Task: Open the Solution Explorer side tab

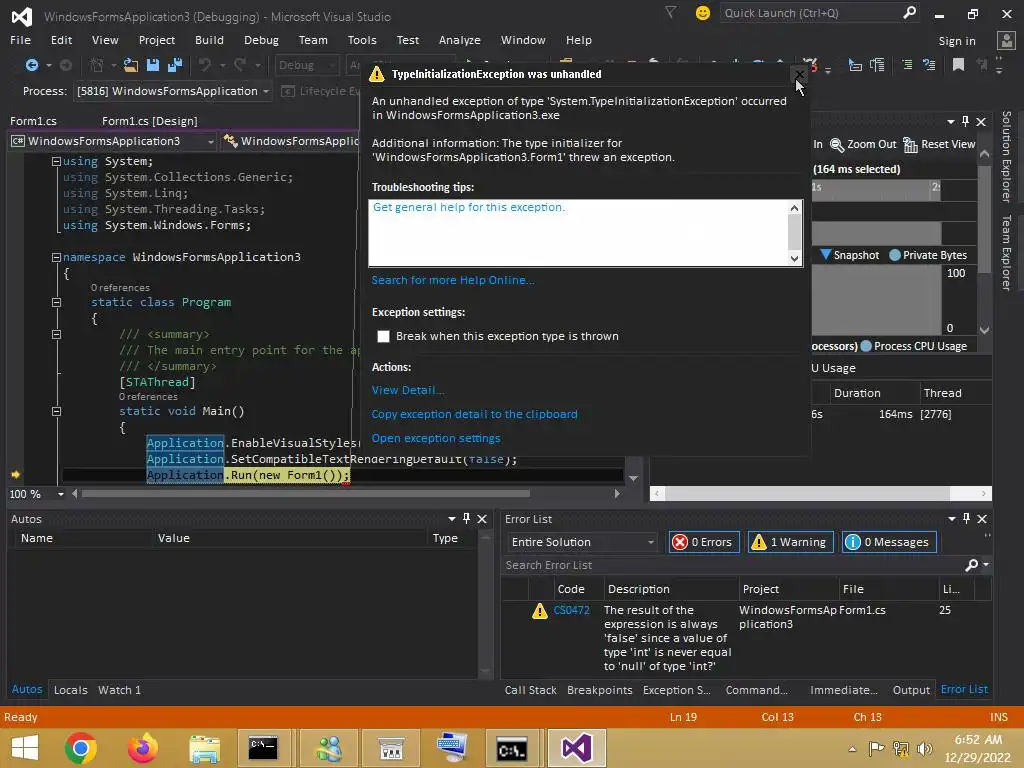Action: pos(1006,157)
